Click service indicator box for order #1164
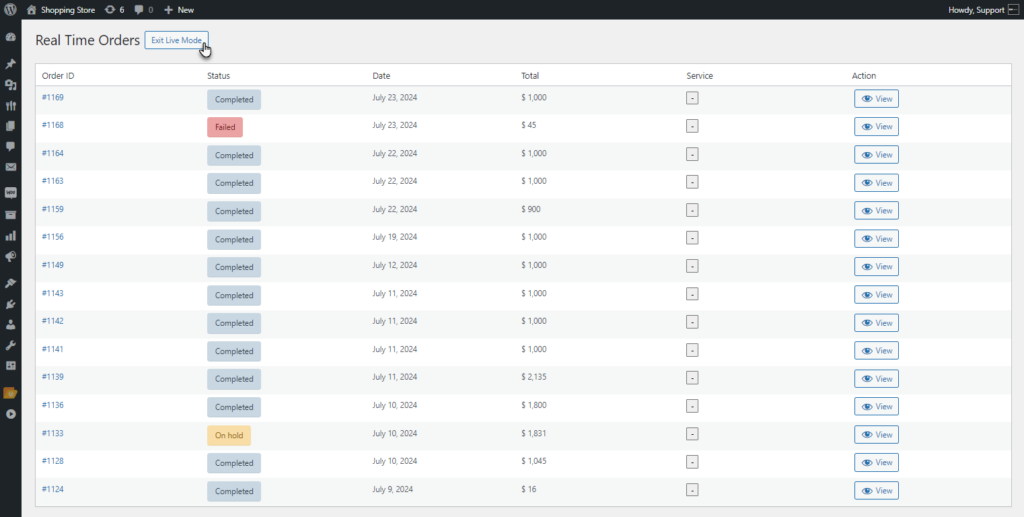 692,155
